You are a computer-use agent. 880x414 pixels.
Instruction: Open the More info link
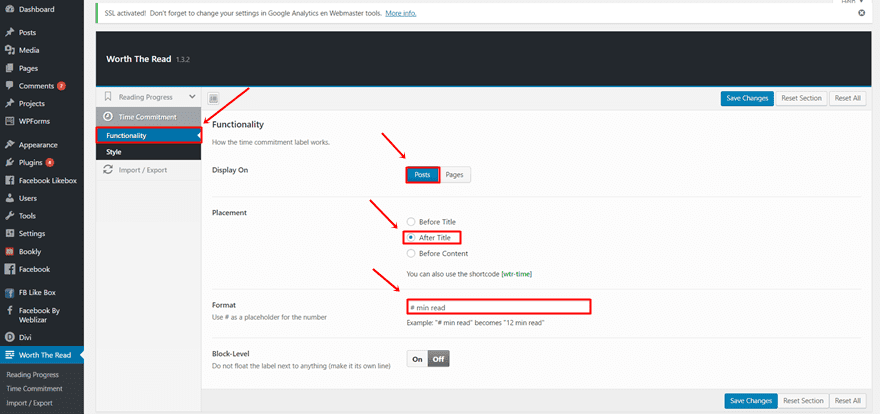(x=401, y=13)
